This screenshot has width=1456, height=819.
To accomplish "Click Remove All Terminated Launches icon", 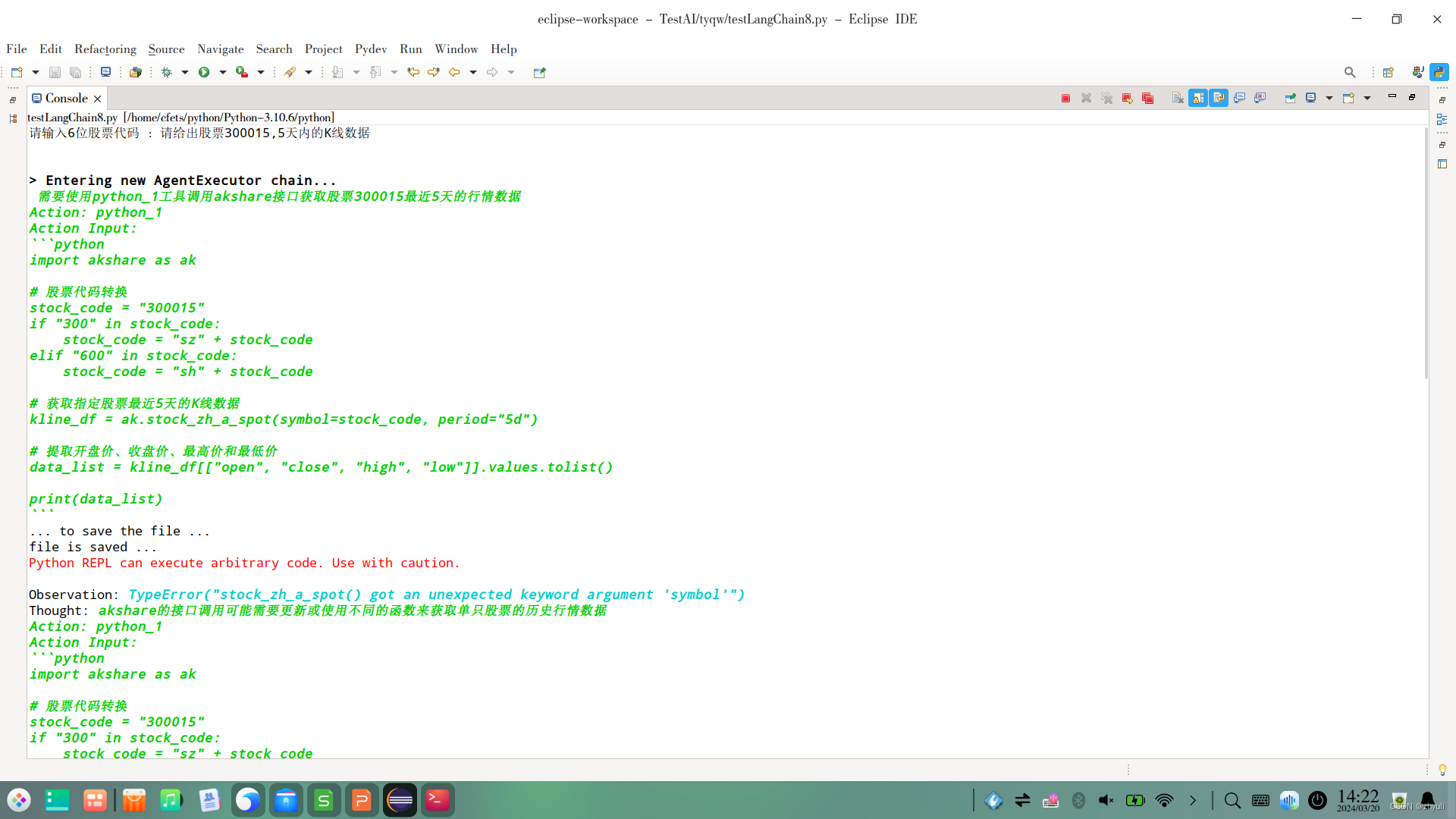I will [x=1106, y=98].
